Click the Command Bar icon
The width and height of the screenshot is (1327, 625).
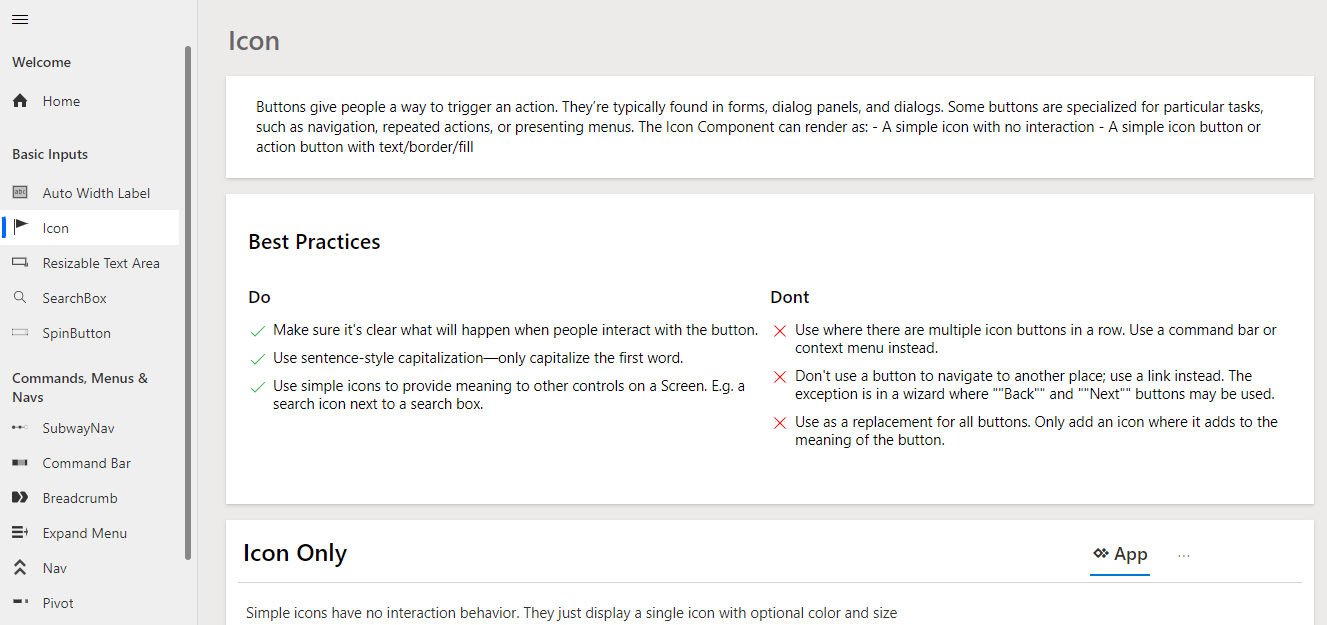click(20, 463)
